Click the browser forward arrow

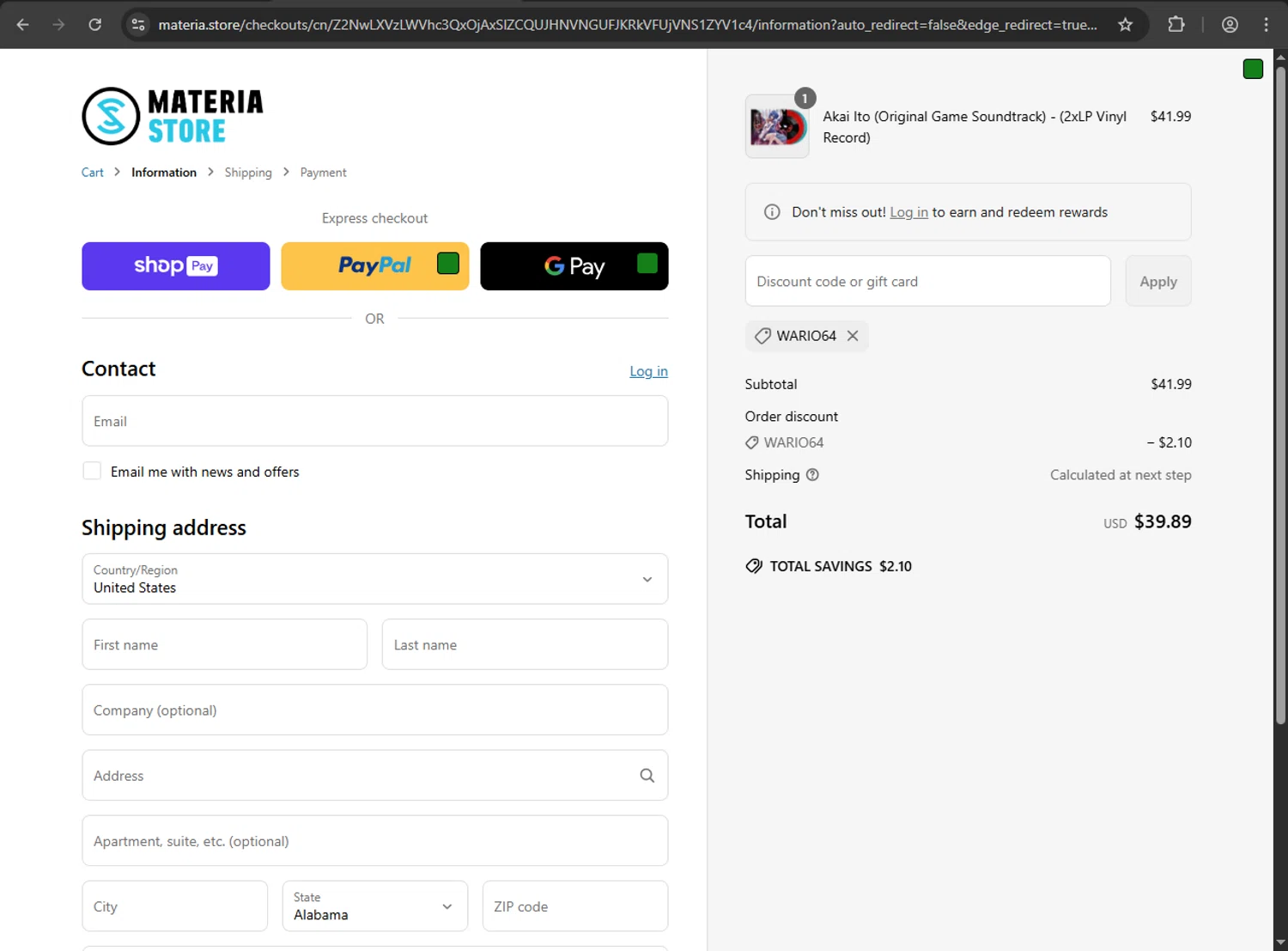[58, 24]
